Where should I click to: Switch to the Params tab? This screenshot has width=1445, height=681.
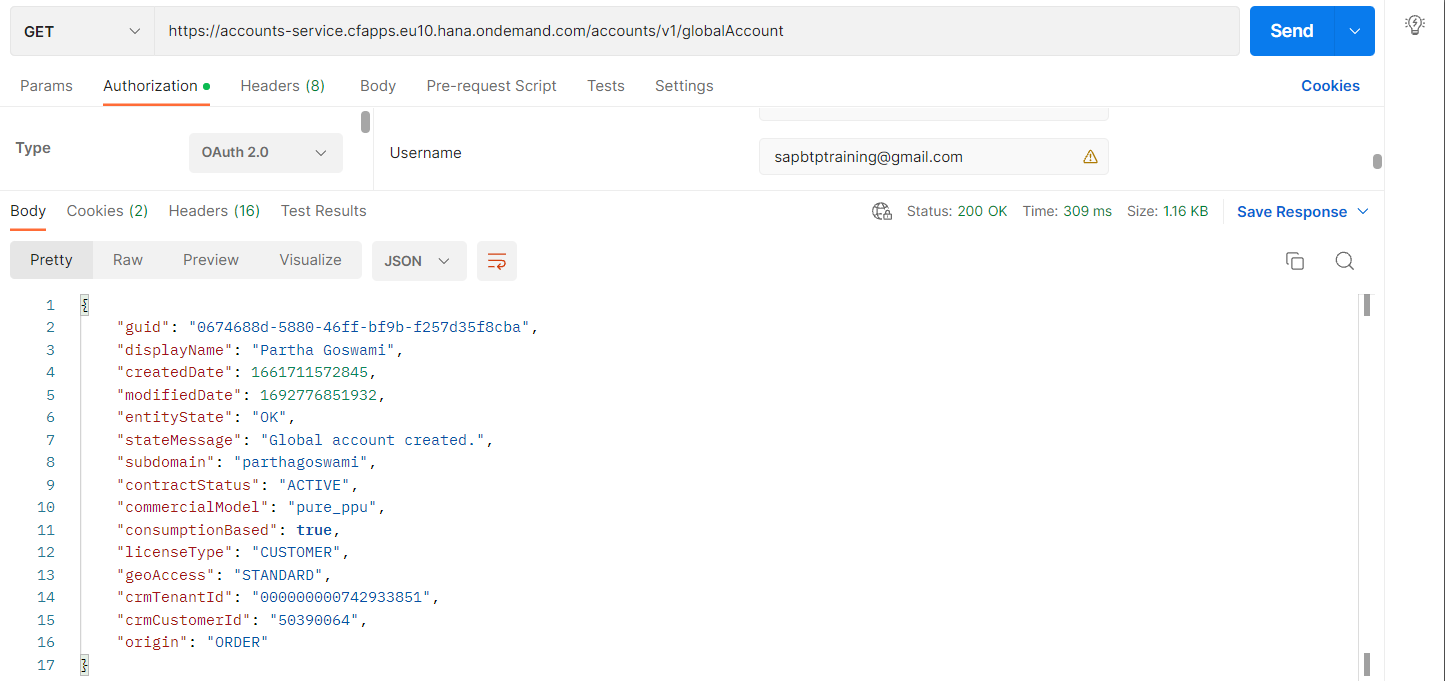[x=46, y=86]
